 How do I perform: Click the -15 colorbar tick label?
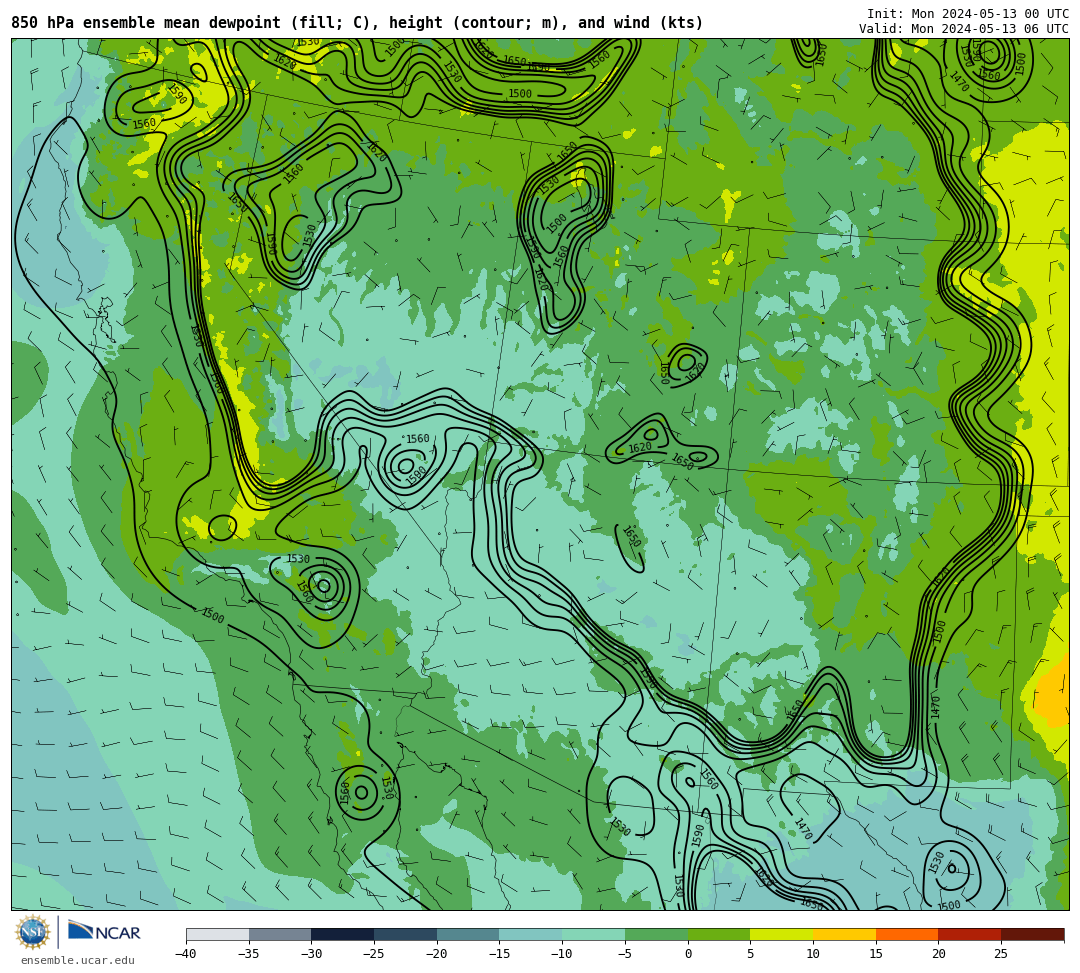point(499,954)
